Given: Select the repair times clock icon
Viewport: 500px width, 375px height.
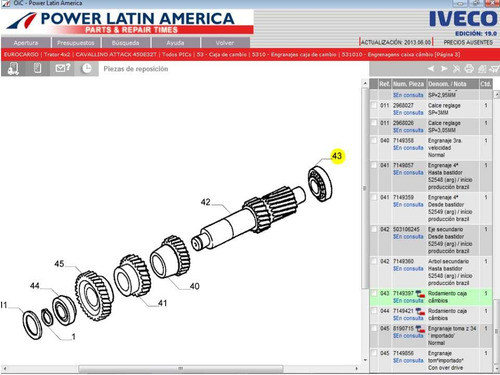Looking at the screenshot, I should click(87, 69).
